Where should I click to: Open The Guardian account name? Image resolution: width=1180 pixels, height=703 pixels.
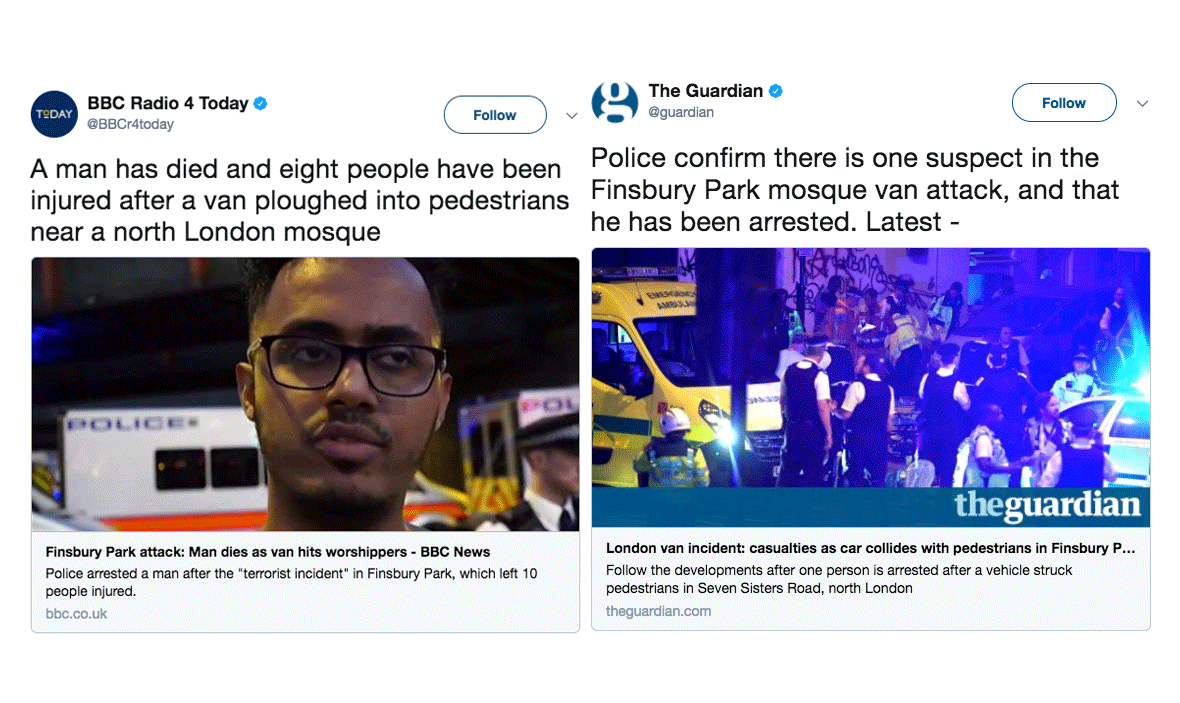tap(706, 91)
